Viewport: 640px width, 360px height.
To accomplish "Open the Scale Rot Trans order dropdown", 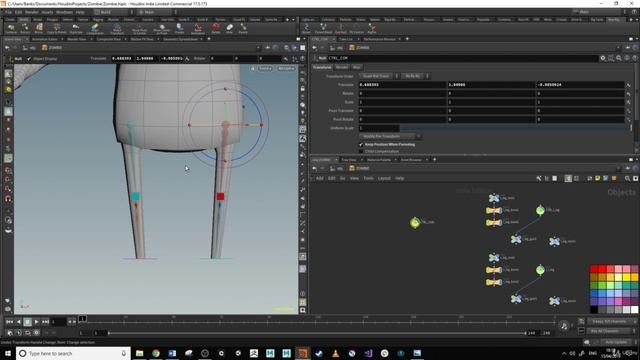I will point(378,76).
